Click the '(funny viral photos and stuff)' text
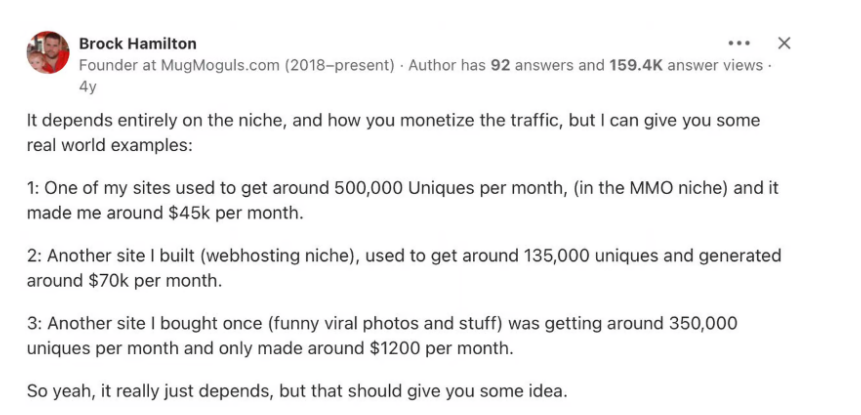861x415 pixels. tap(385, 323)
